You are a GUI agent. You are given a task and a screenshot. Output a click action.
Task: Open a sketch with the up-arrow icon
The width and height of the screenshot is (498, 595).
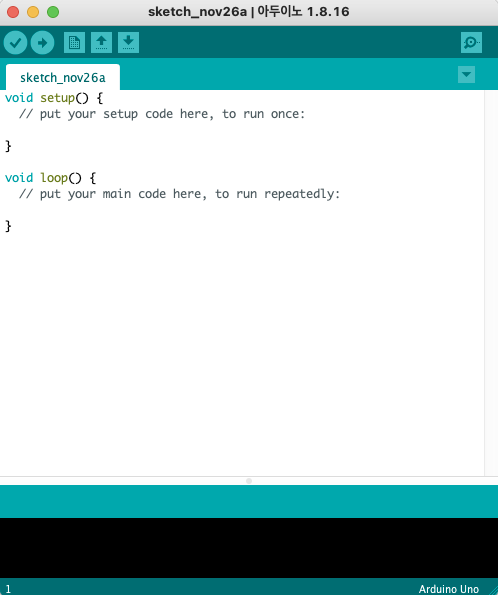pyautogui.click(x=101, y=42)
